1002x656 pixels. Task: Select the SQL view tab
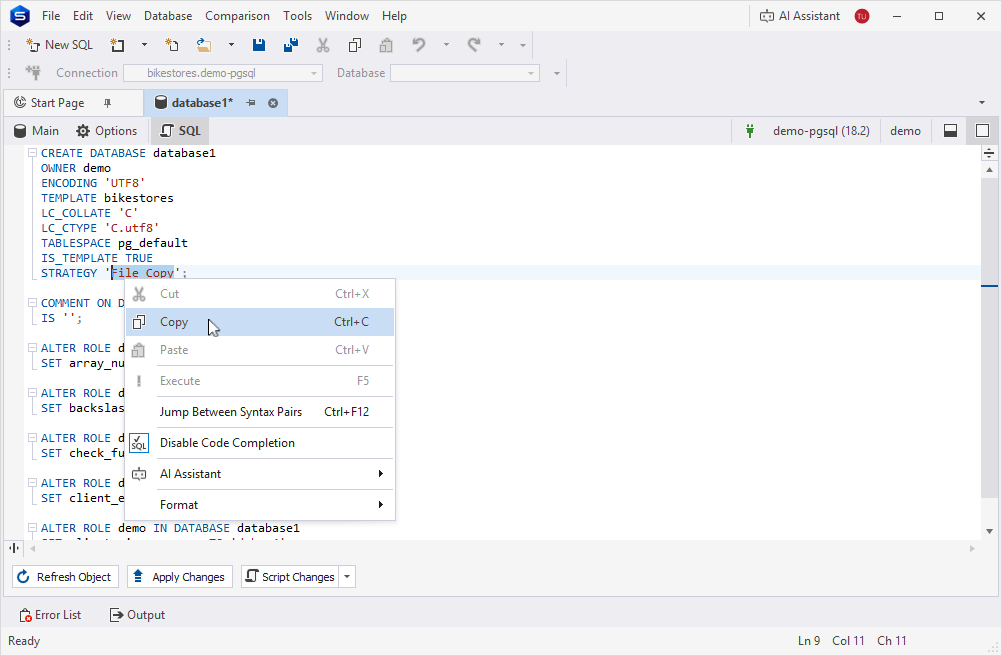(180, 131)
